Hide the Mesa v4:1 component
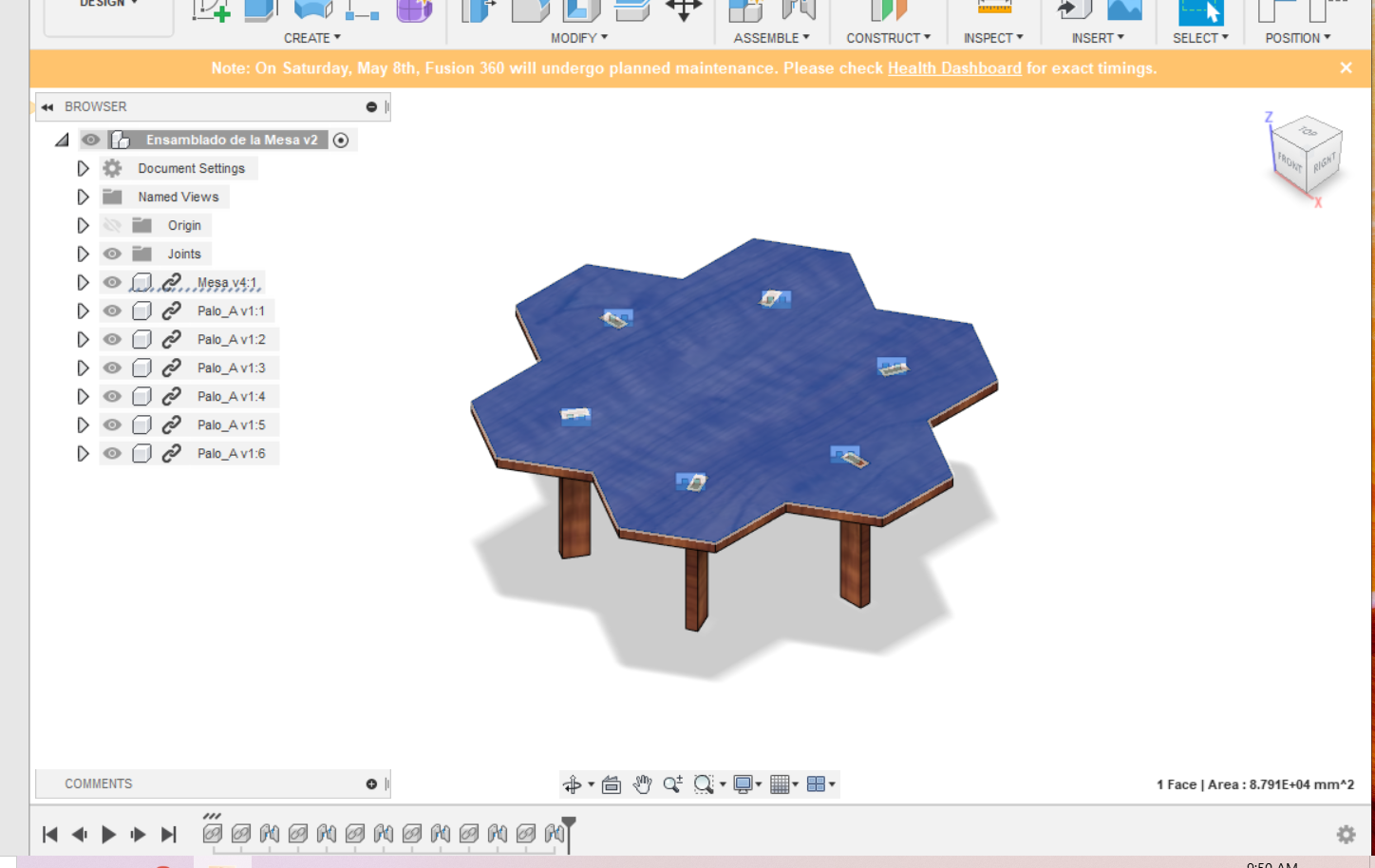1375x868 pixels. point(112,282)
